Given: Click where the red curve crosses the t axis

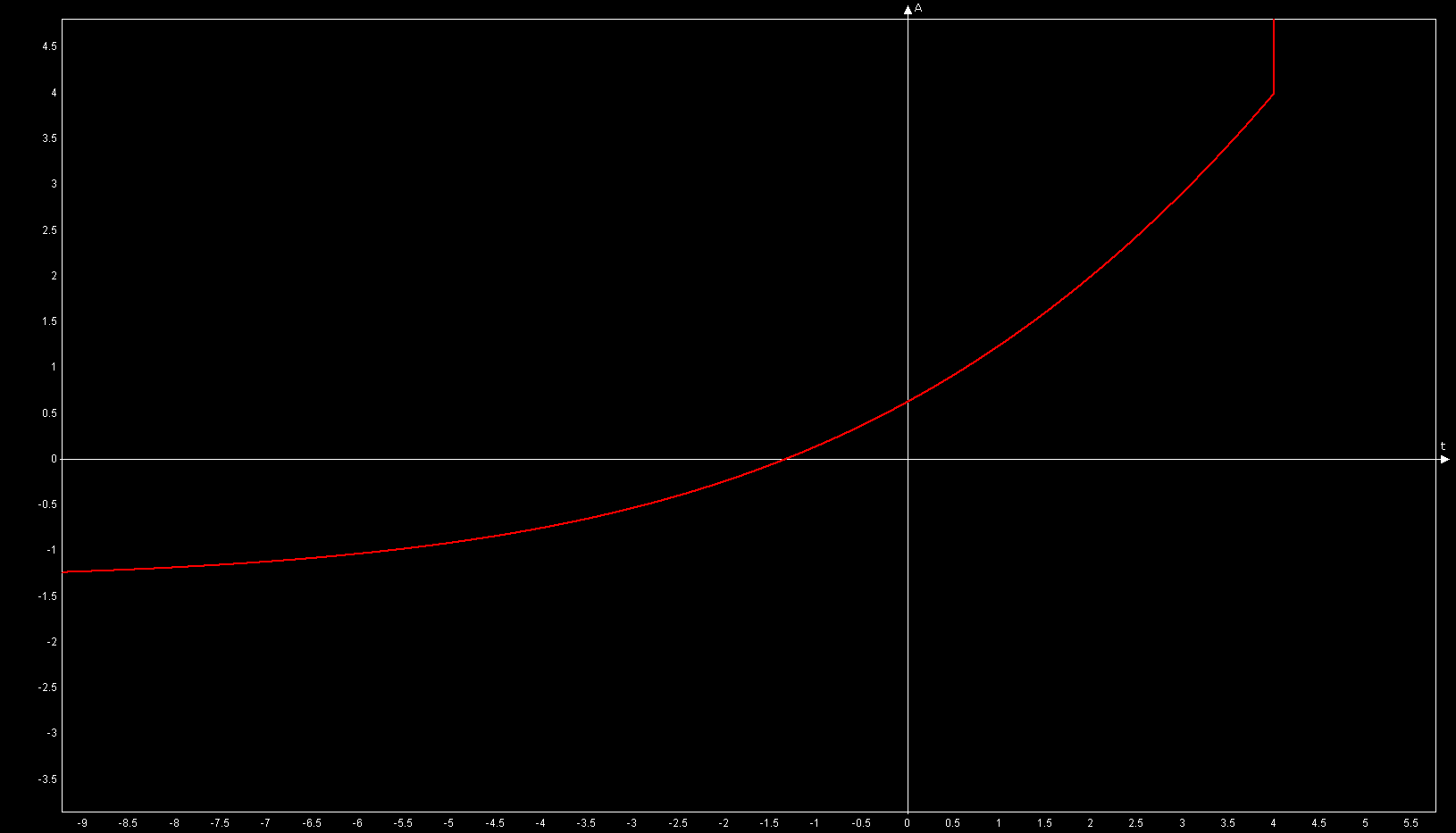Looking at the screenshot, I should tap(783, 459).
